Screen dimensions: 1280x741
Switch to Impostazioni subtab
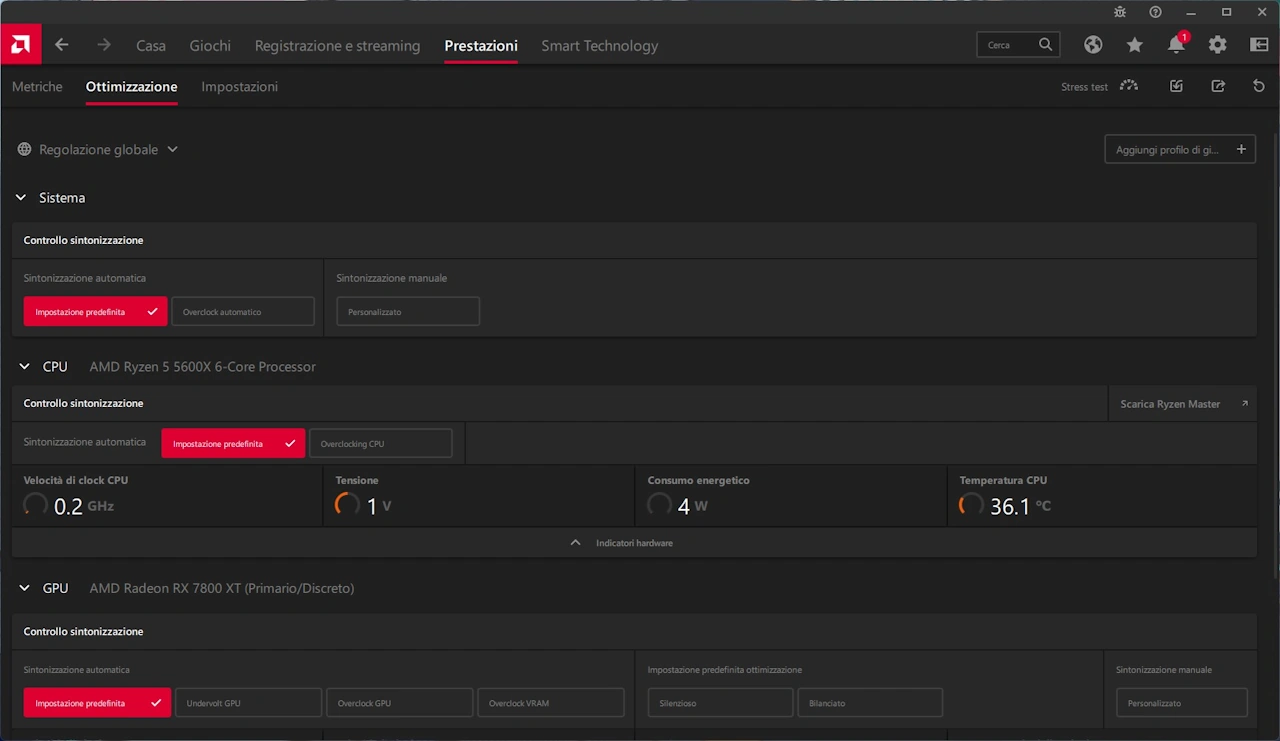click(x=240, y=87)
